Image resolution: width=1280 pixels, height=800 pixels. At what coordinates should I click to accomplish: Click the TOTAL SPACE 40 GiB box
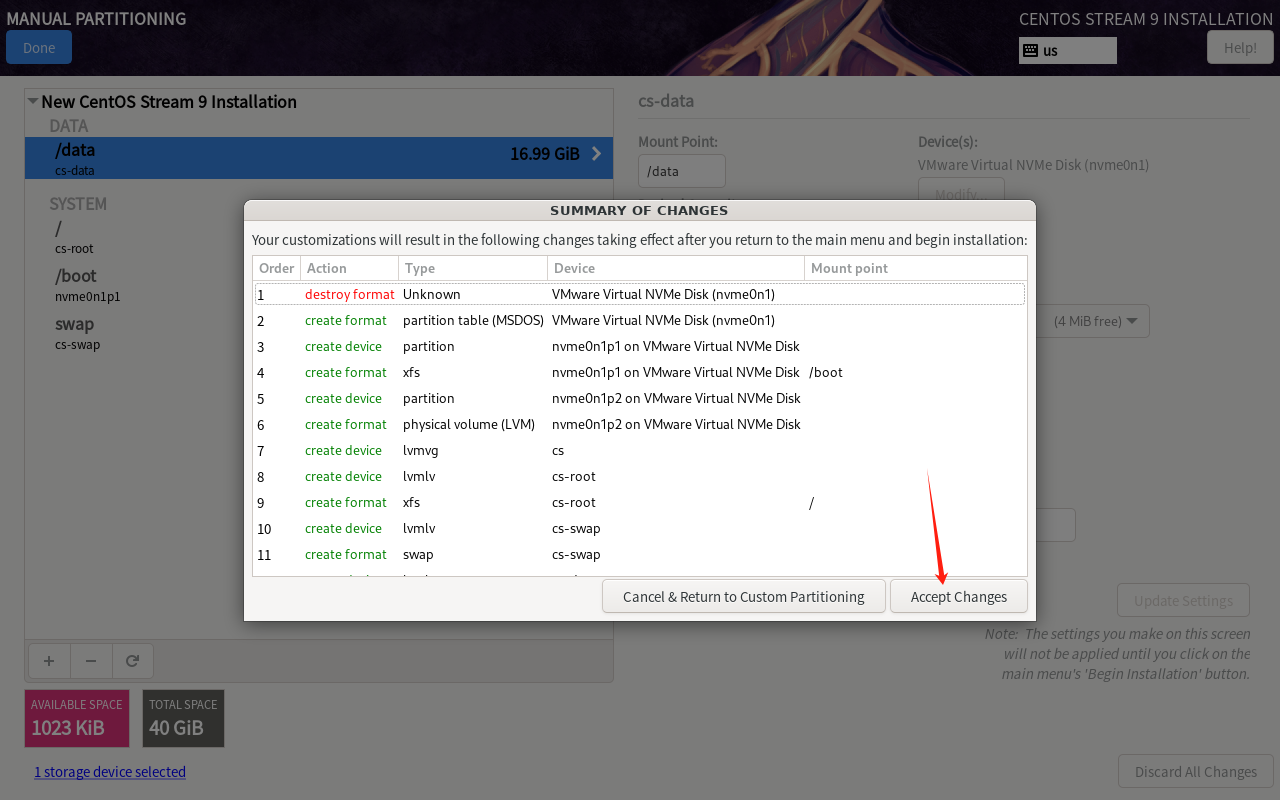pyautogui.click(x=183, y=718)
